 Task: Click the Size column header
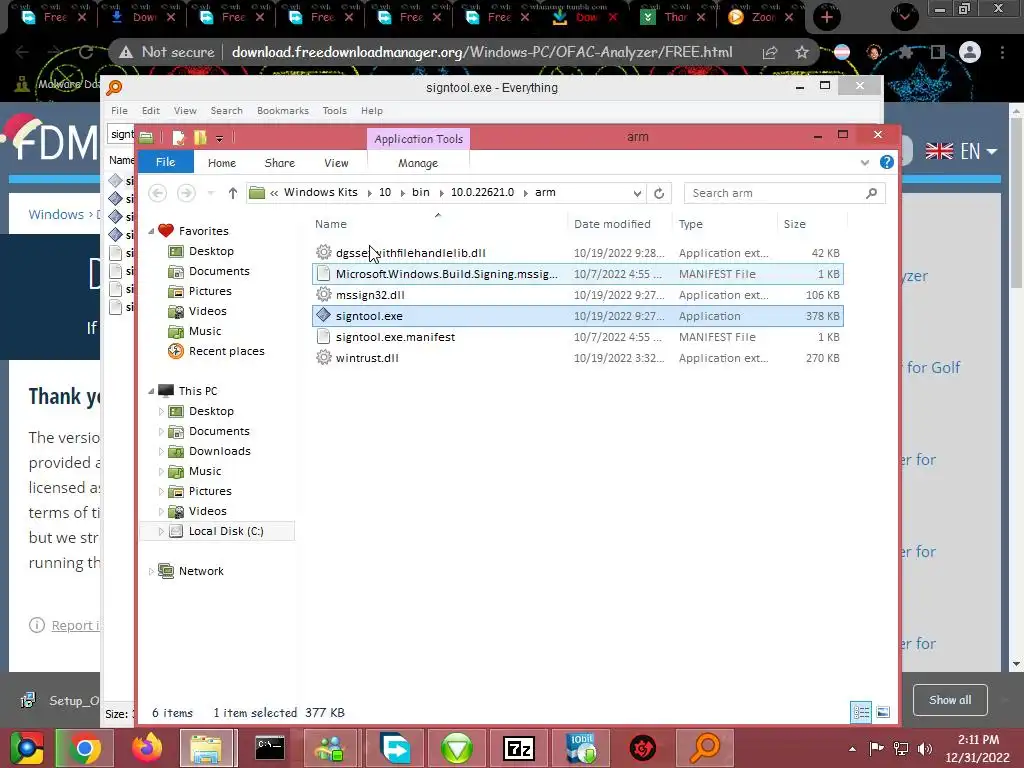pyautogui.click(x=794, y=224)
